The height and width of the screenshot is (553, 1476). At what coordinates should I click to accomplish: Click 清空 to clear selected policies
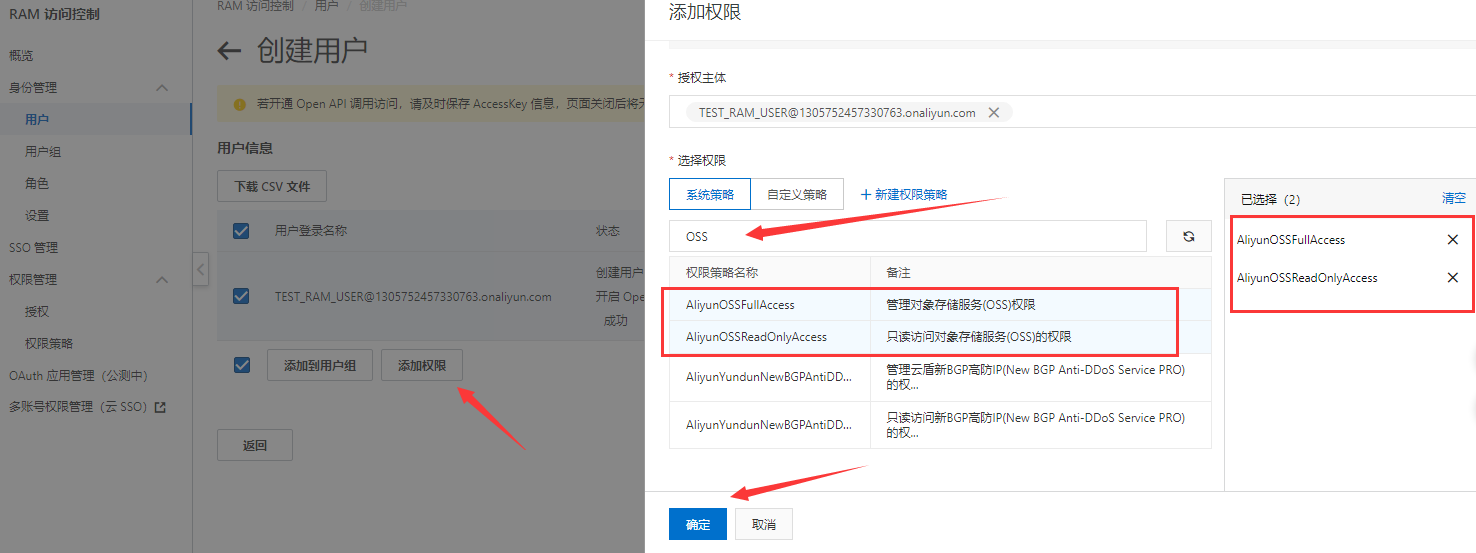coord(1454,198)
